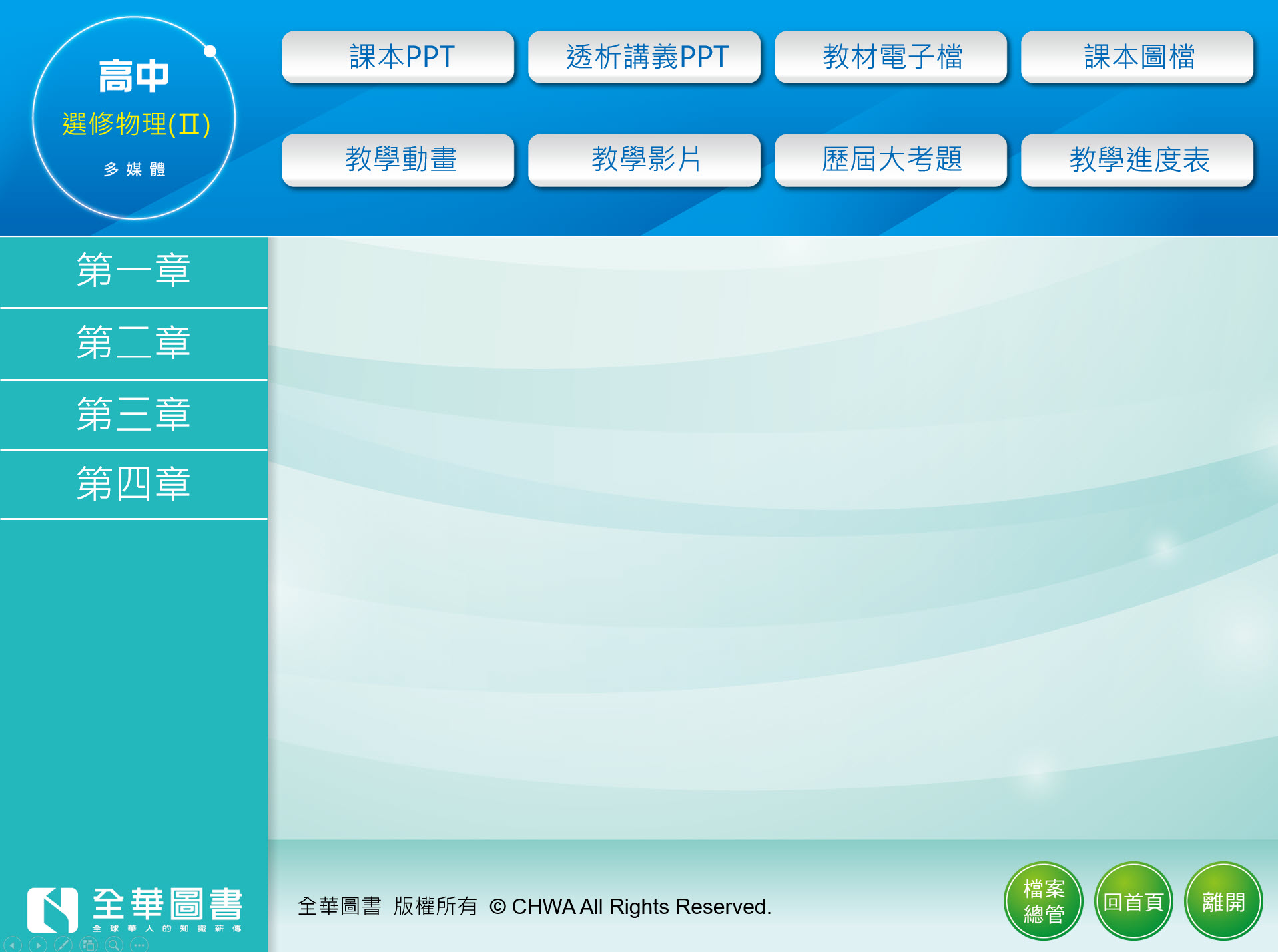Open the more options ellipsis icon
Image resolution: width=1278 pixels, height=952 pixels.
coord(139,945)
